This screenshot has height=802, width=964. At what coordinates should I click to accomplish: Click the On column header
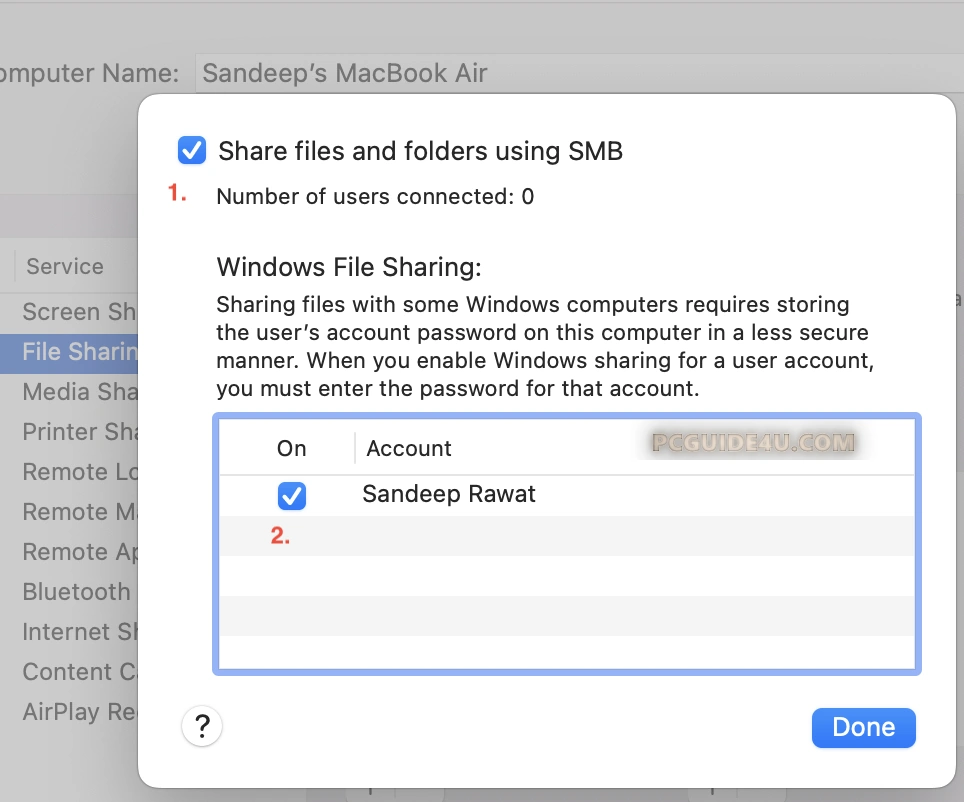coord(291,448)
